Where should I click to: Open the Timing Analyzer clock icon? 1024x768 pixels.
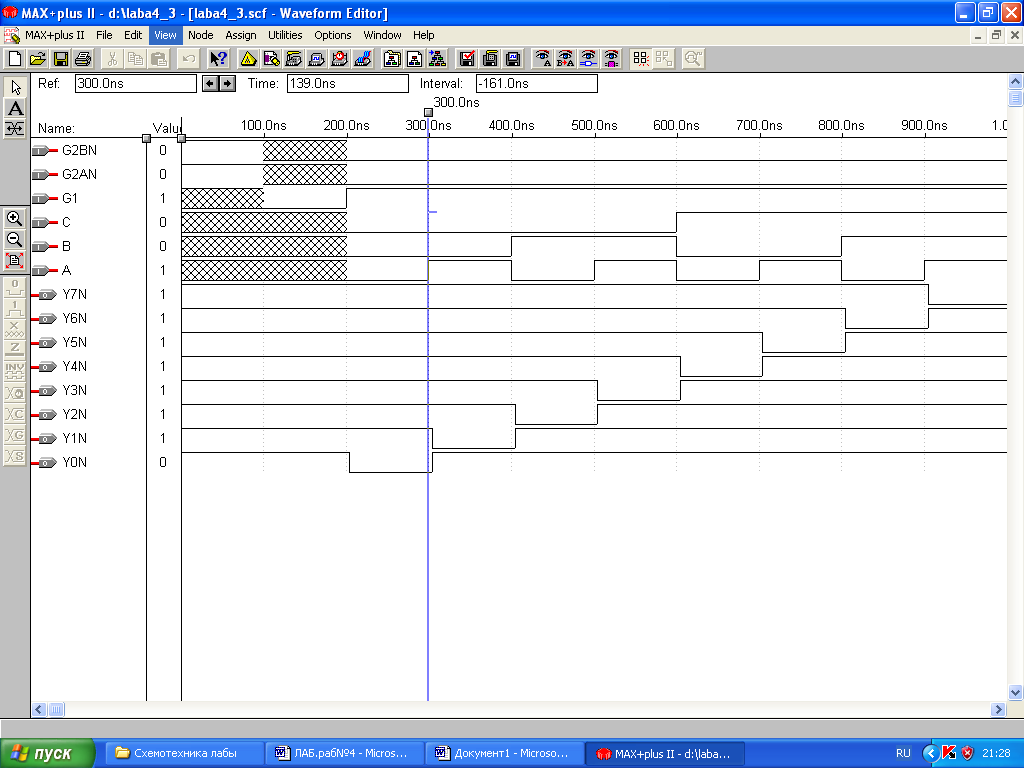click(340, 59)
